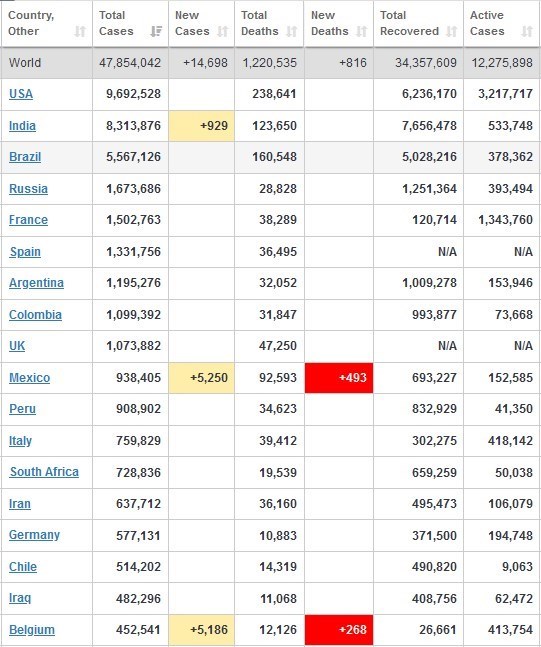This screenshot has height=647, width=541.
Task: Open the Germany link
Action: (35, 535)
